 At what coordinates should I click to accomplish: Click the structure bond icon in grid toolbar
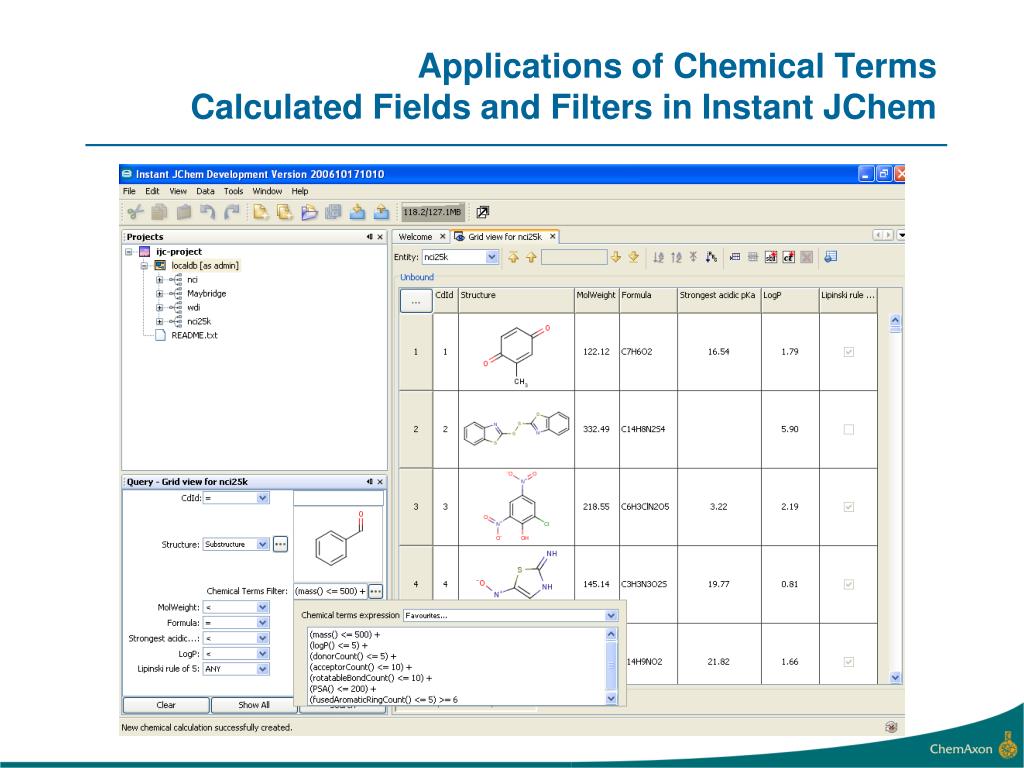tap(711, 257)
